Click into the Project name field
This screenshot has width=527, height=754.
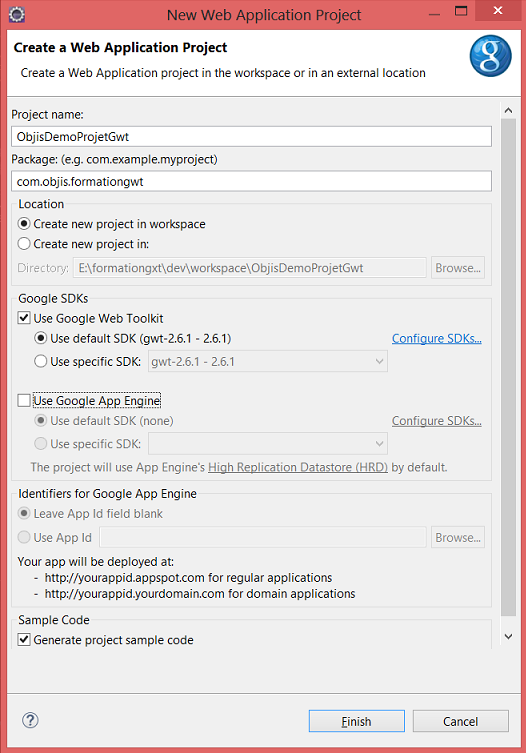coord(251,137)
